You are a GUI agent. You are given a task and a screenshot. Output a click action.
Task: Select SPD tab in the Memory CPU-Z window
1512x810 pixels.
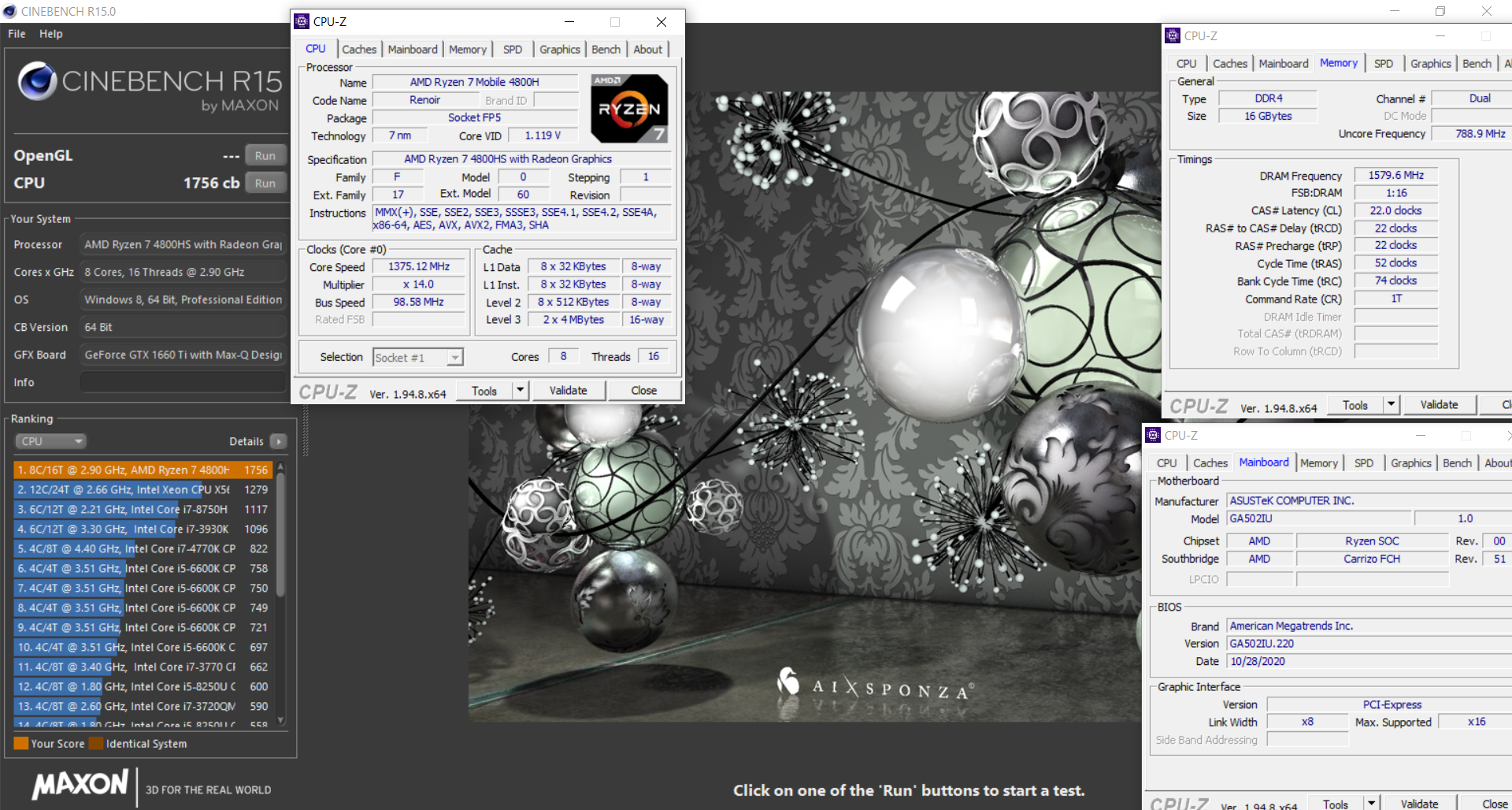point(1384,63)
